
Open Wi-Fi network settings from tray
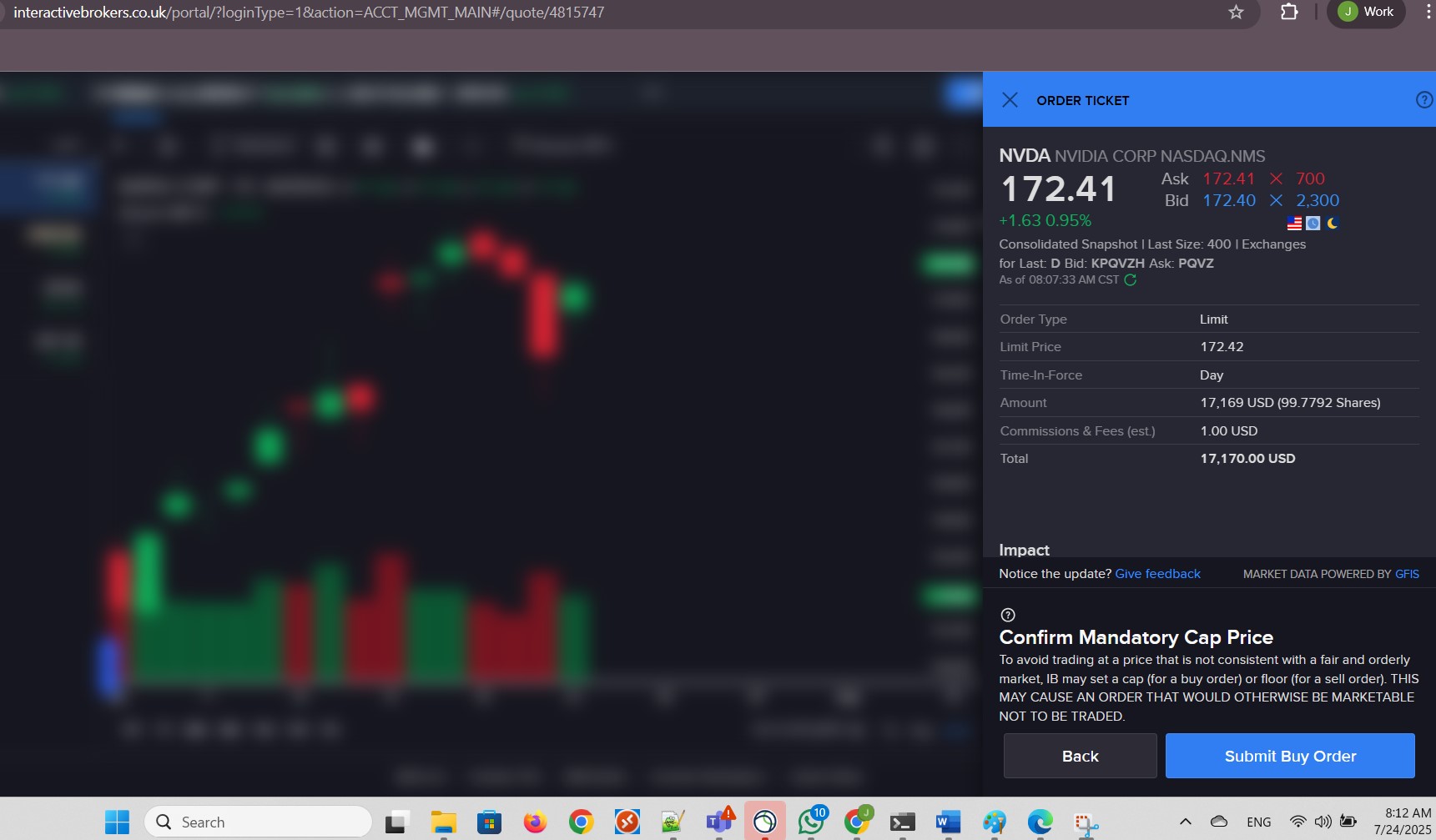click(x=1297, y=822)
